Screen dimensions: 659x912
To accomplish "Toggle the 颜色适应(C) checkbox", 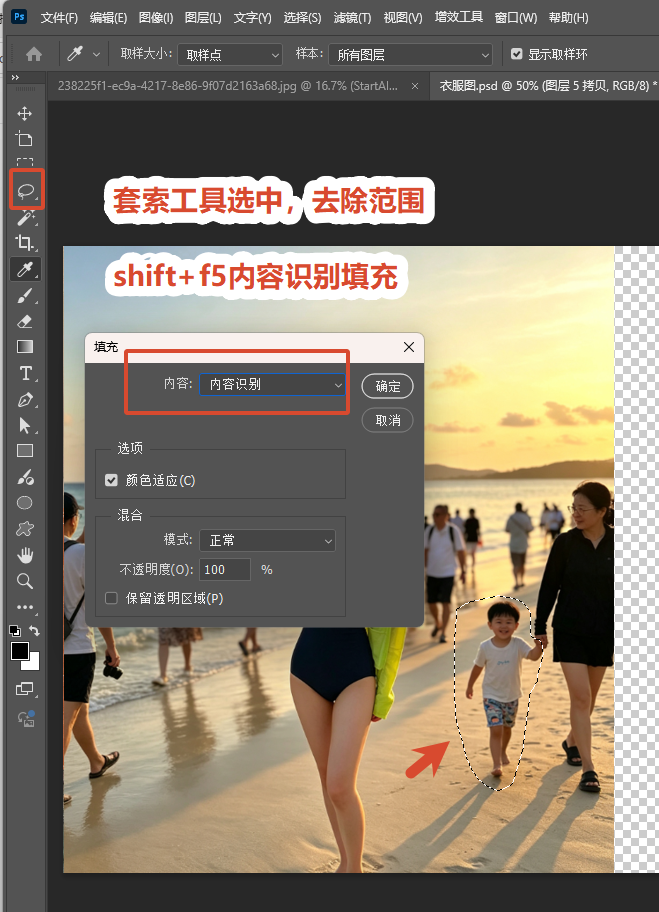I will point(111,480).
